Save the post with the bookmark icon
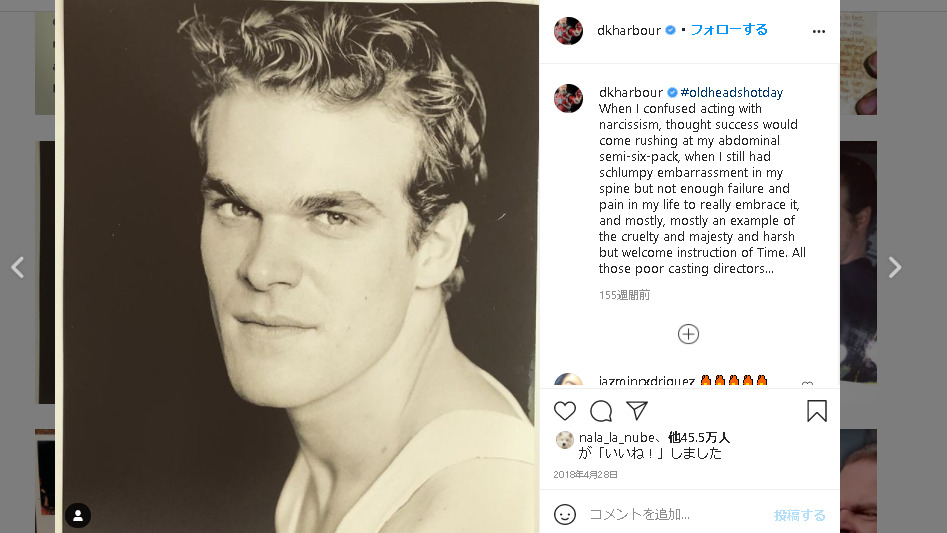The image size is (947, 533). (817, 411)
